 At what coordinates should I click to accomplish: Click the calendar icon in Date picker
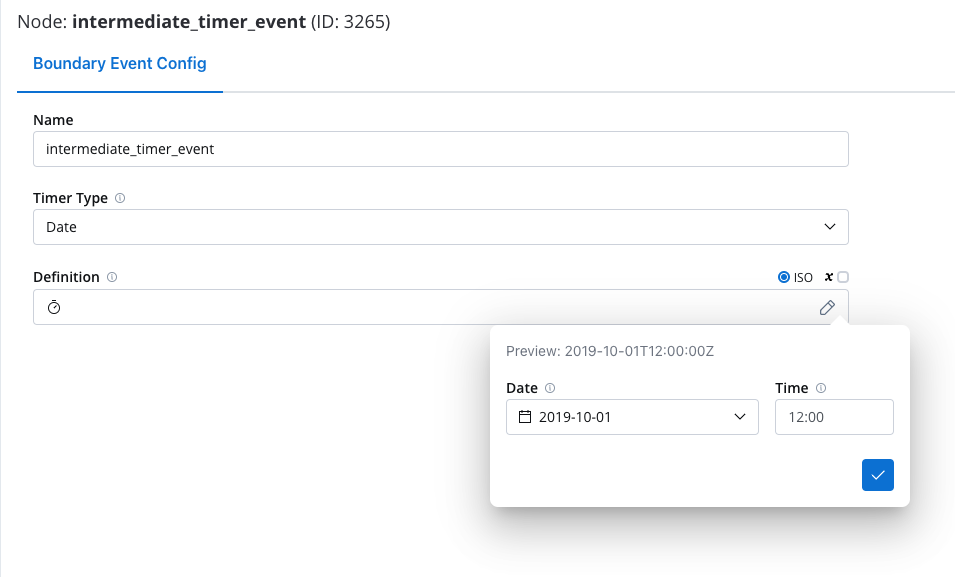[525, 417]
